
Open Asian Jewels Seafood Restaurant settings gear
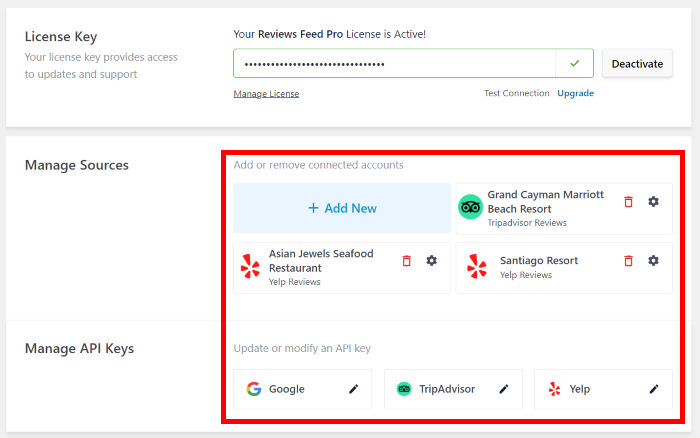click(x=431, y=261)
